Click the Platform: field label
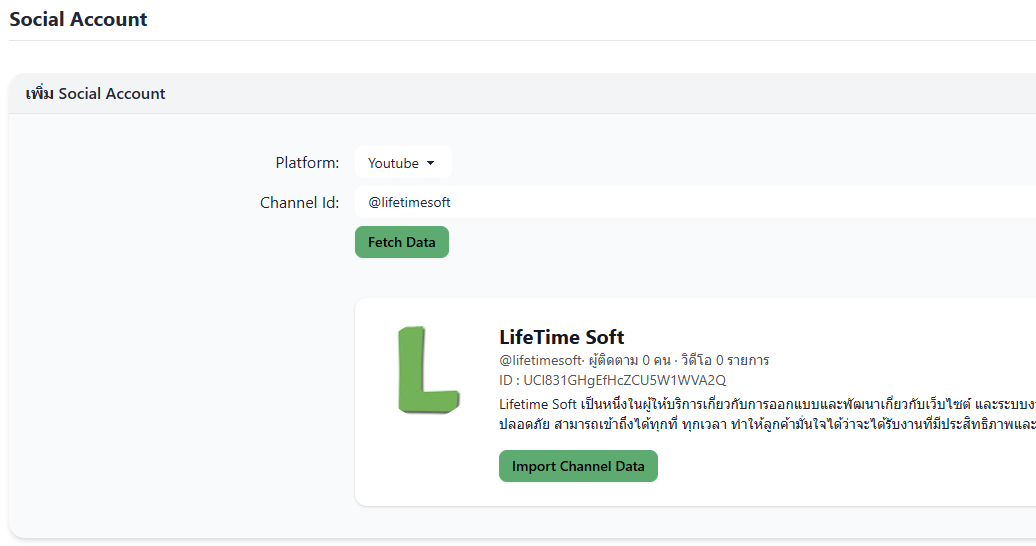The width and height of the screenshot is (1036, 546). pos(307,163)
